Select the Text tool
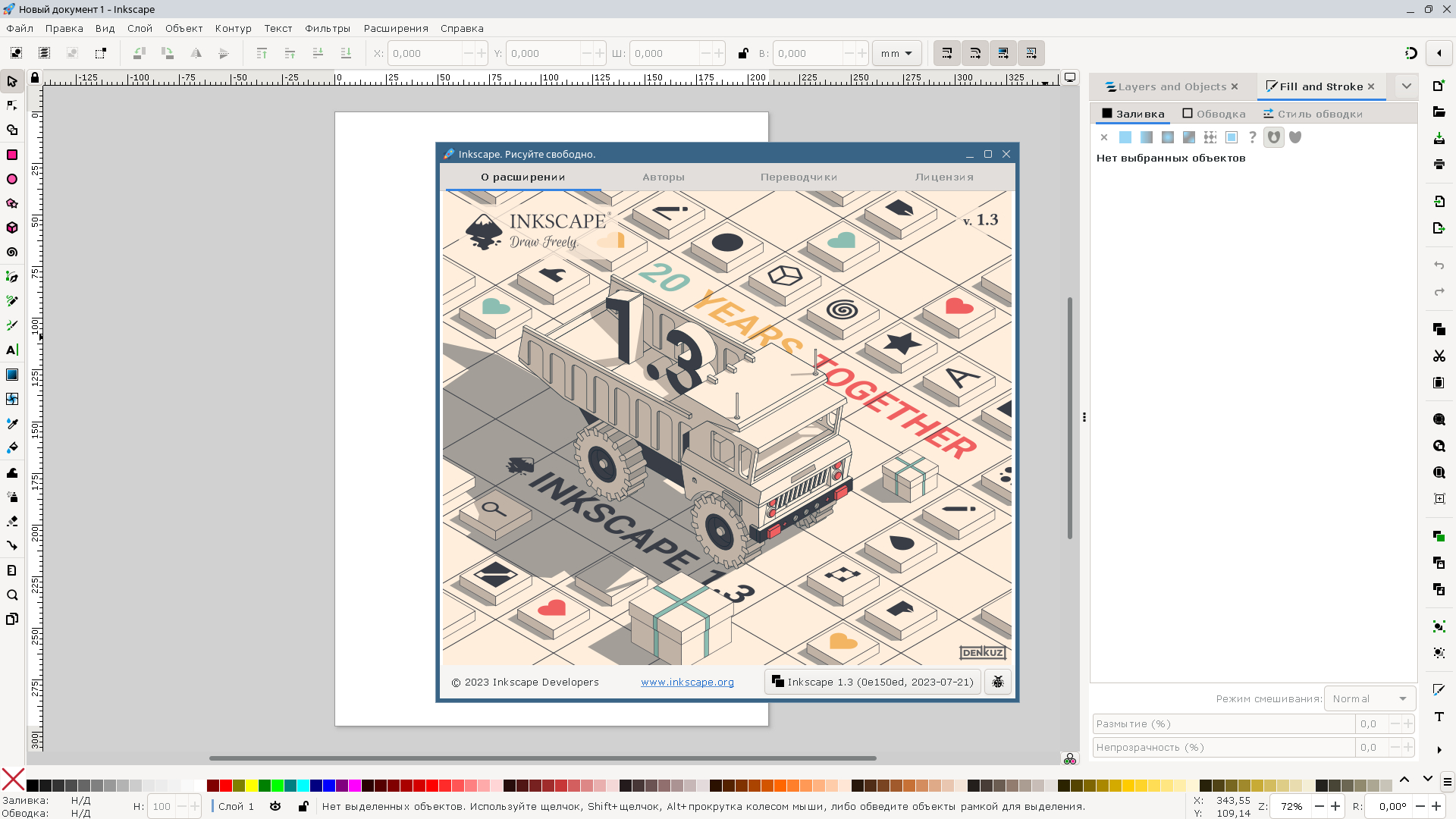 click(12, 350)
